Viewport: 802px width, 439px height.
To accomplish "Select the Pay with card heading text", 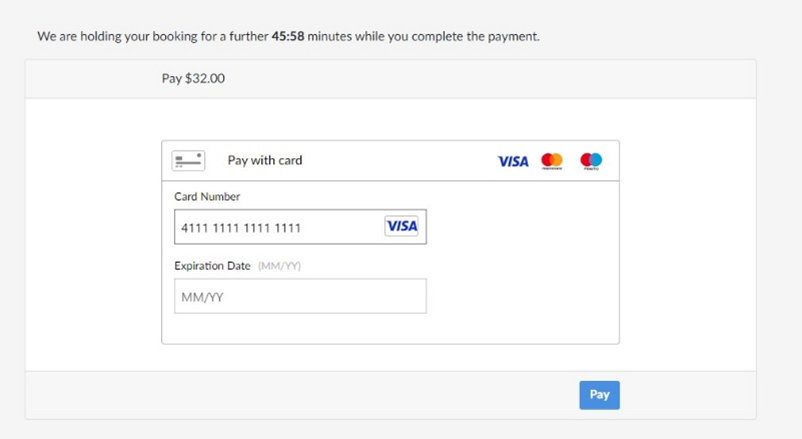I will click(x=265, y=160).
